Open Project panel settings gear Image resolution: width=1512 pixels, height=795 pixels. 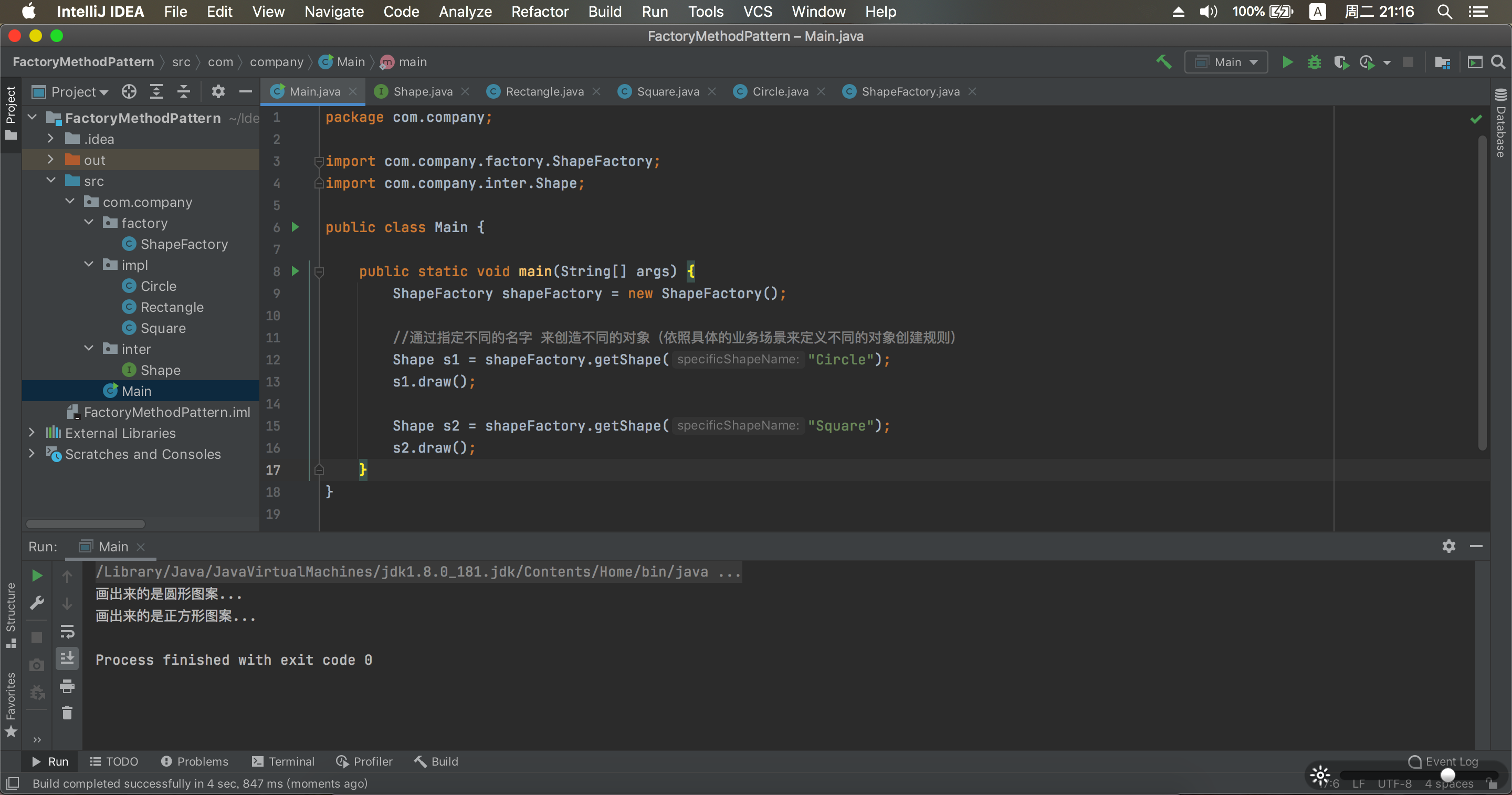[x=218, y=91]
